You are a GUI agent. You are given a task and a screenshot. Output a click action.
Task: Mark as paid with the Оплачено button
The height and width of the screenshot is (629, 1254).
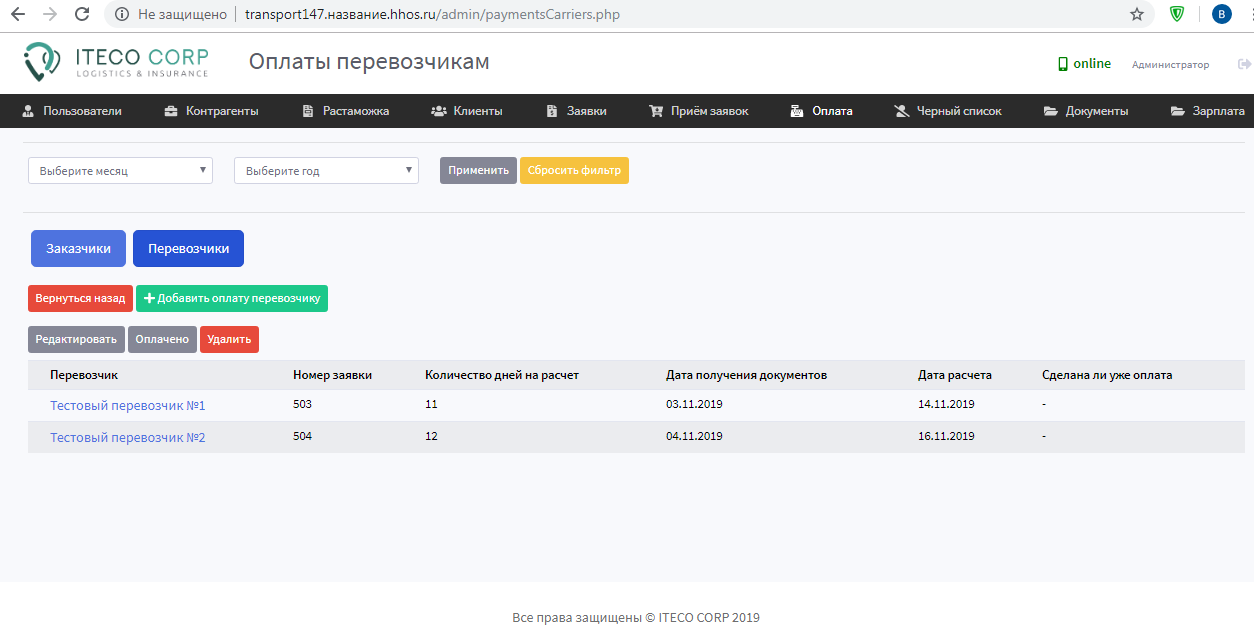pyautogui.click(x=162, y=339)
